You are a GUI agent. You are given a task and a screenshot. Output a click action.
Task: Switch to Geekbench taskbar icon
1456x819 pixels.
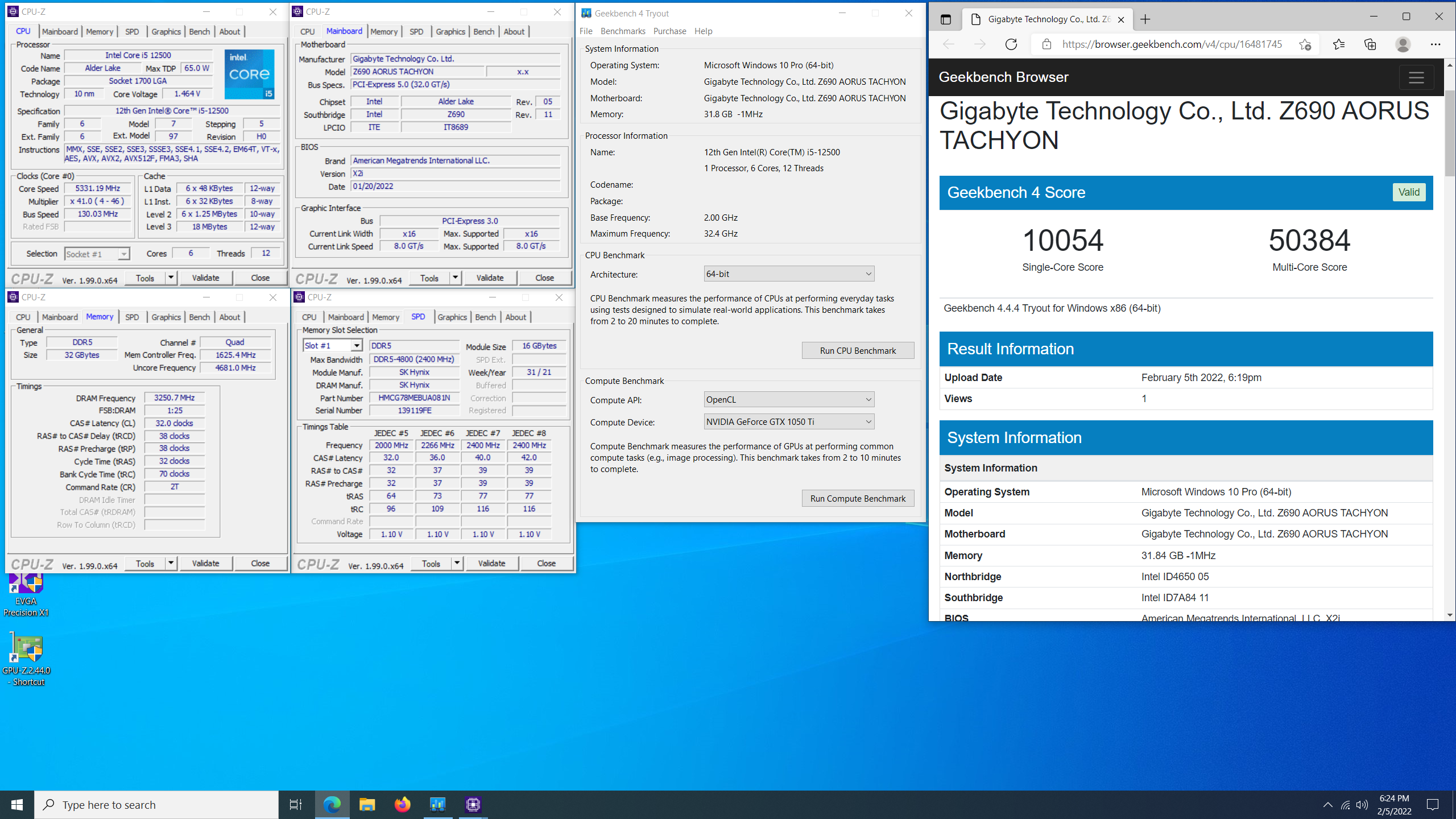click(x=437, y=804)
